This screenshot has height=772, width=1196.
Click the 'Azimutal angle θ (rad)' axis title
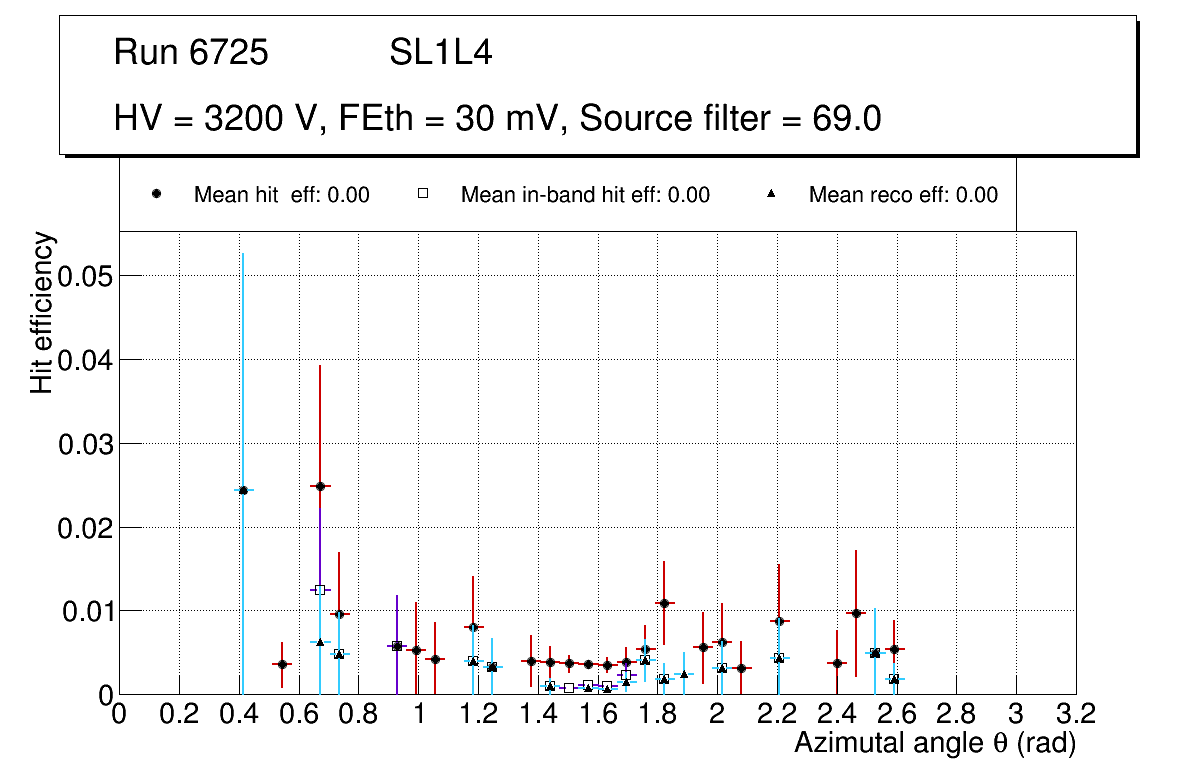(x=935, y=743)
